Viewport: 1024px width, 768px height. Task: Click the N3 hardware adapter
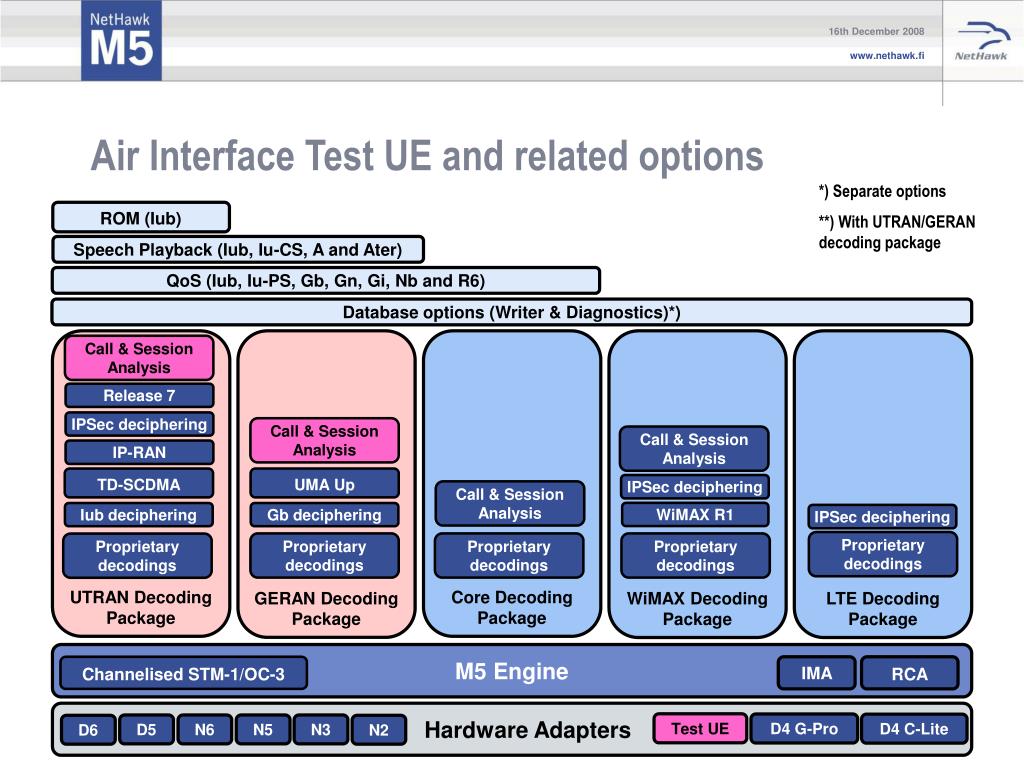pos(321,729)
